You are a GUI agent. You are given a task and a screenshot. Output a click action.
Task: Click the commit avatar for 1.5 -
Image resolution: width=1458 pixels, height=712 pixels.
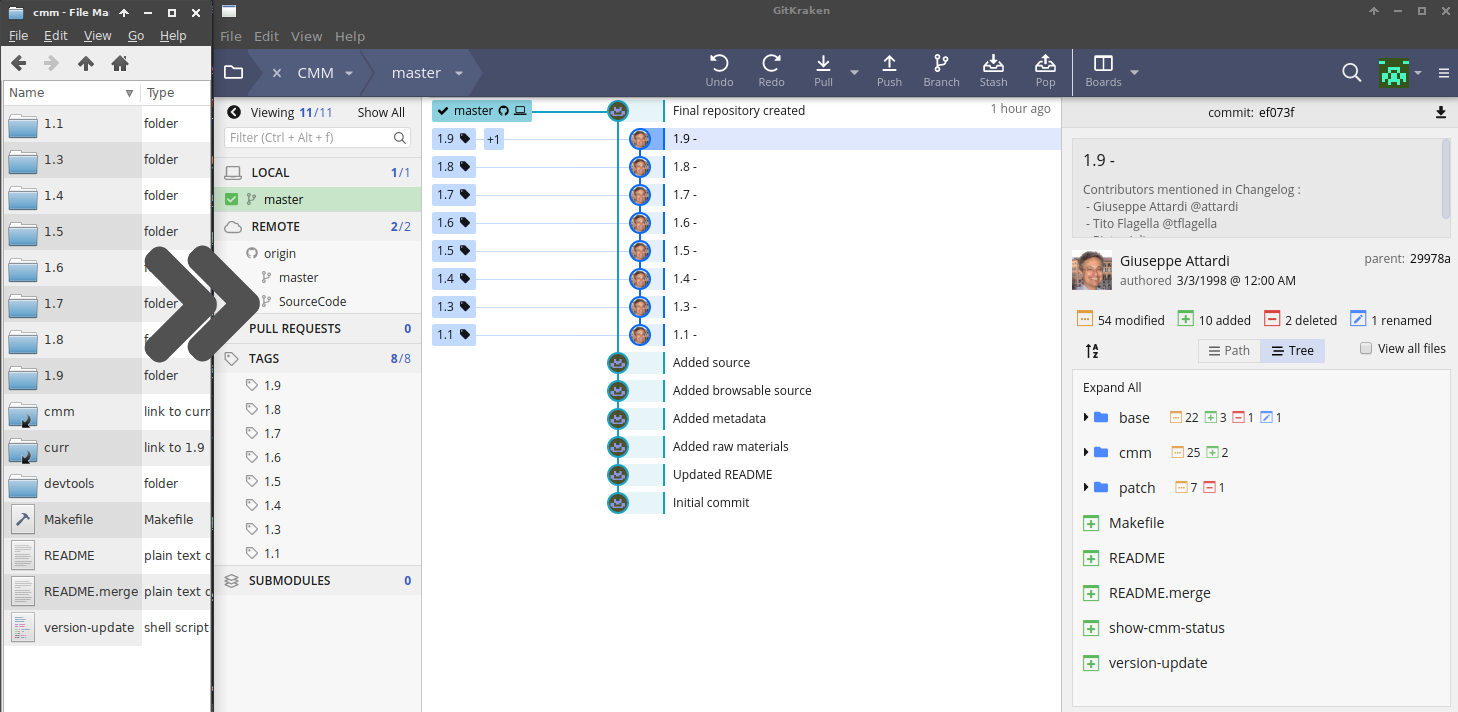pyautogui.click(x=640, y=251)
